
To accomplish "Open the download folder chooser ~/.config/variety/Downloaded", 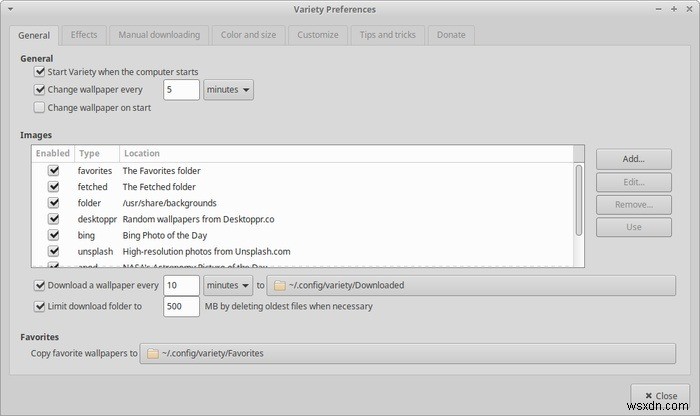I will 471,286.
